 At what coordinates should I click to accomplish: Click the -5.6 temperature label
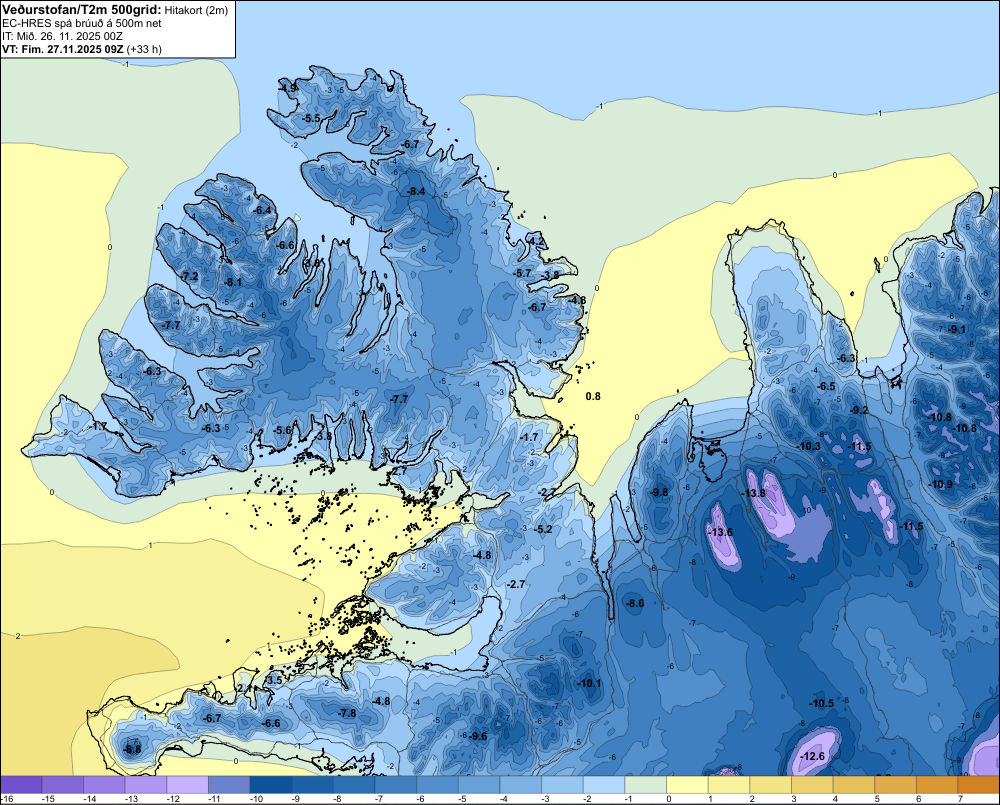click(x=283, y=430)
